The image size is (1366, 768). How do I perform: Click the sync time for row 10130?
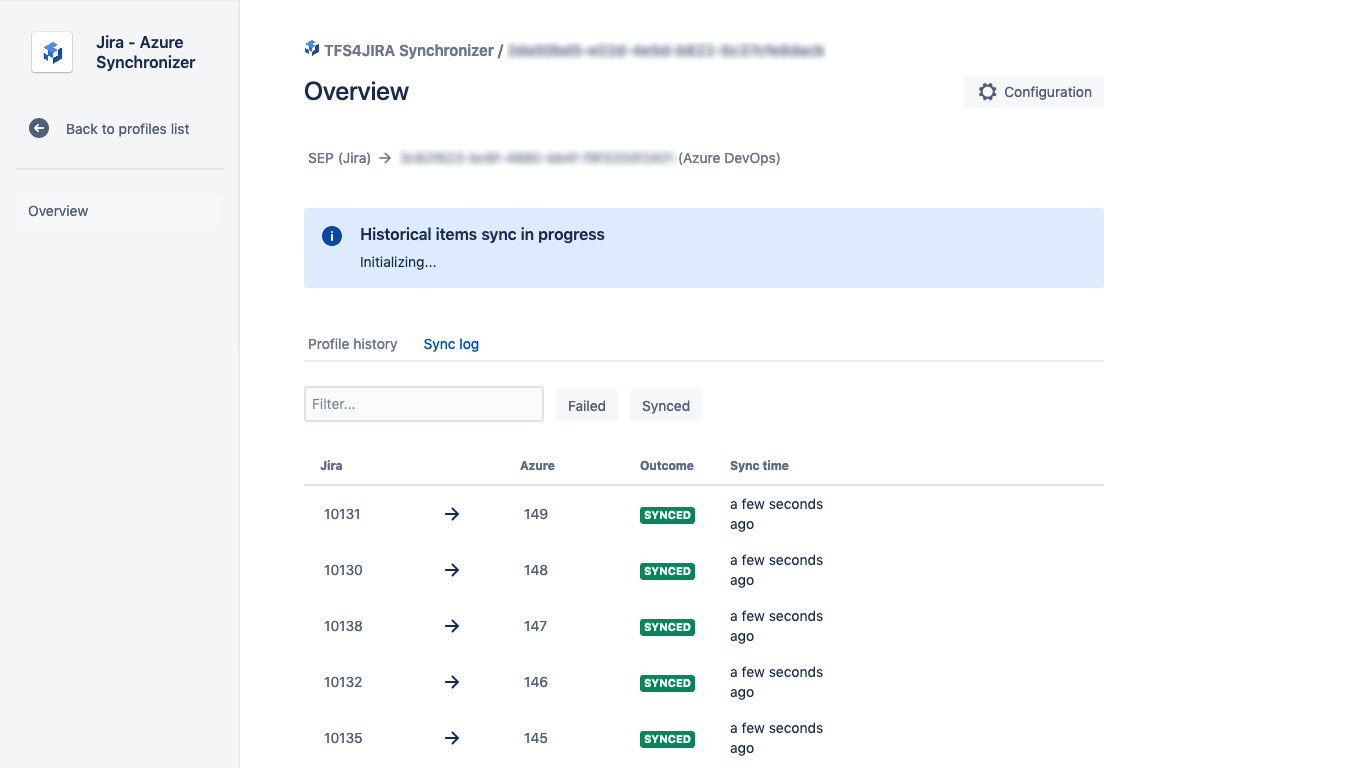pos(776,570)
